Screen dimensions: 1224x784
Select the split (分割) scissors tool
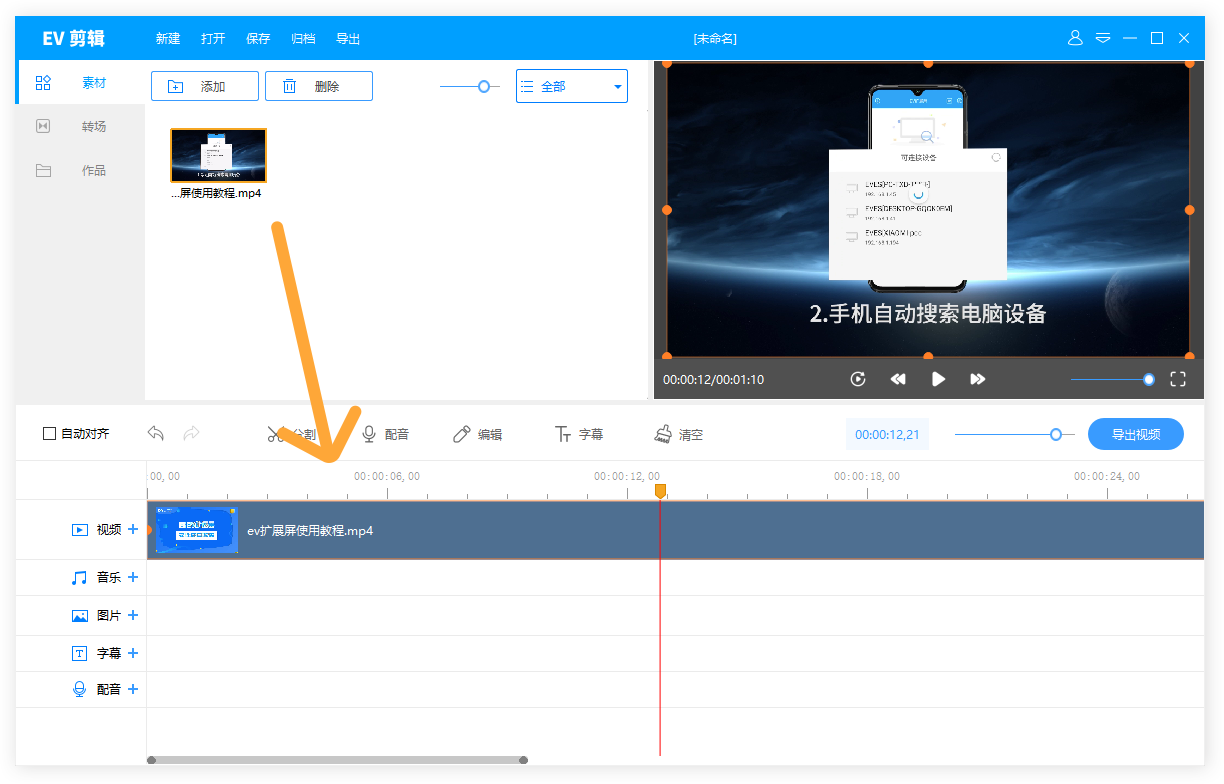[x=296, y=433]
